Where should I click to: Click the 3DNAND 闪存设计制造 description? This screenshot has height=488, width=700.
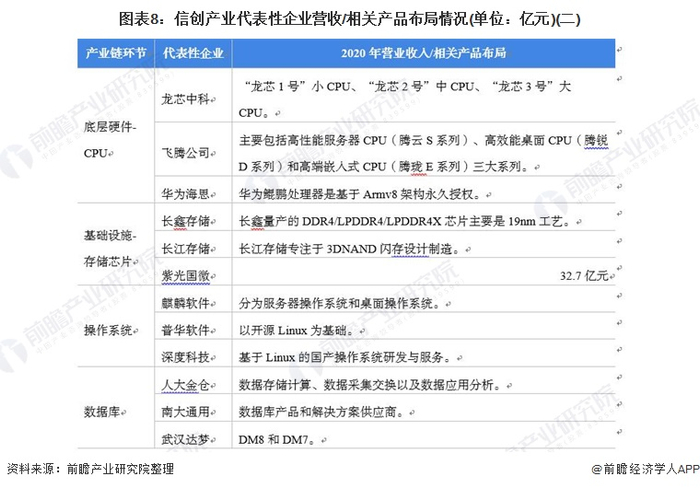[351, 248]
